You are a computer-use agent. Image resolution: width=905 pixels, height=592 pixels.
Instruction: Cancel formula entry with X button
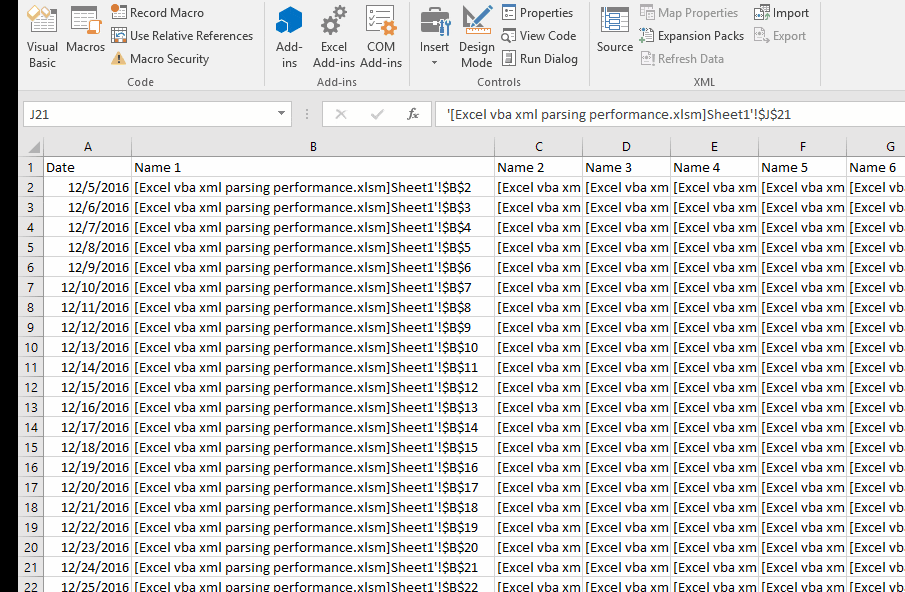click(x=341, y=114)
